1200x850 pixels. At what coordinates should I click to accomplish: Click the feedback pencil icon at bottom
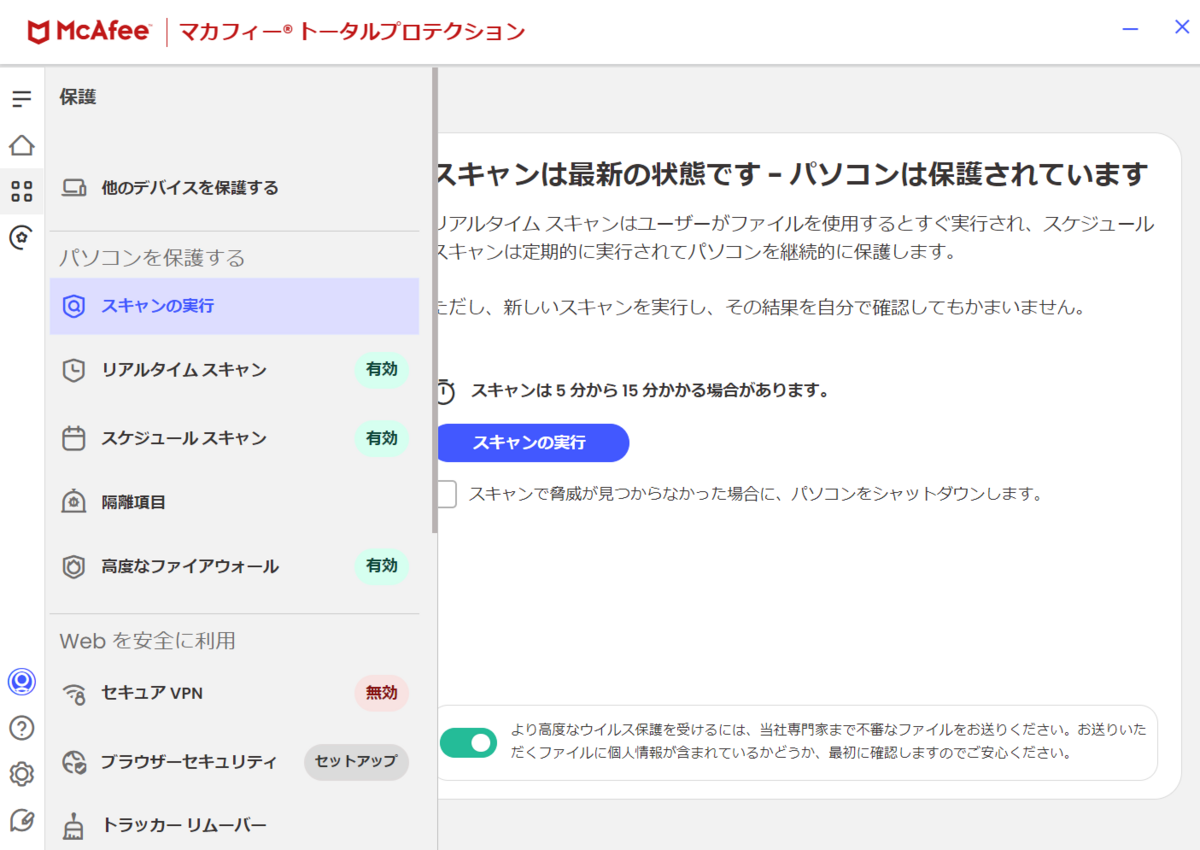22,821
